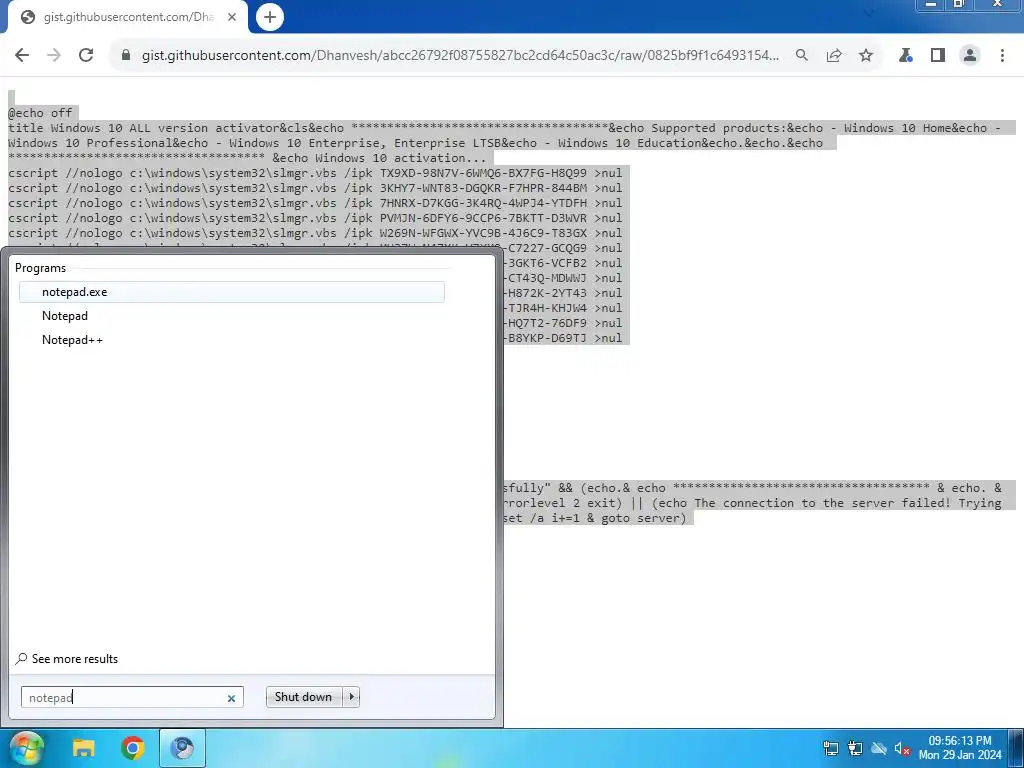This screenshot has width=1024, height=768.
Task: Click the "Supported products:" text
Action: coord(718,128)
